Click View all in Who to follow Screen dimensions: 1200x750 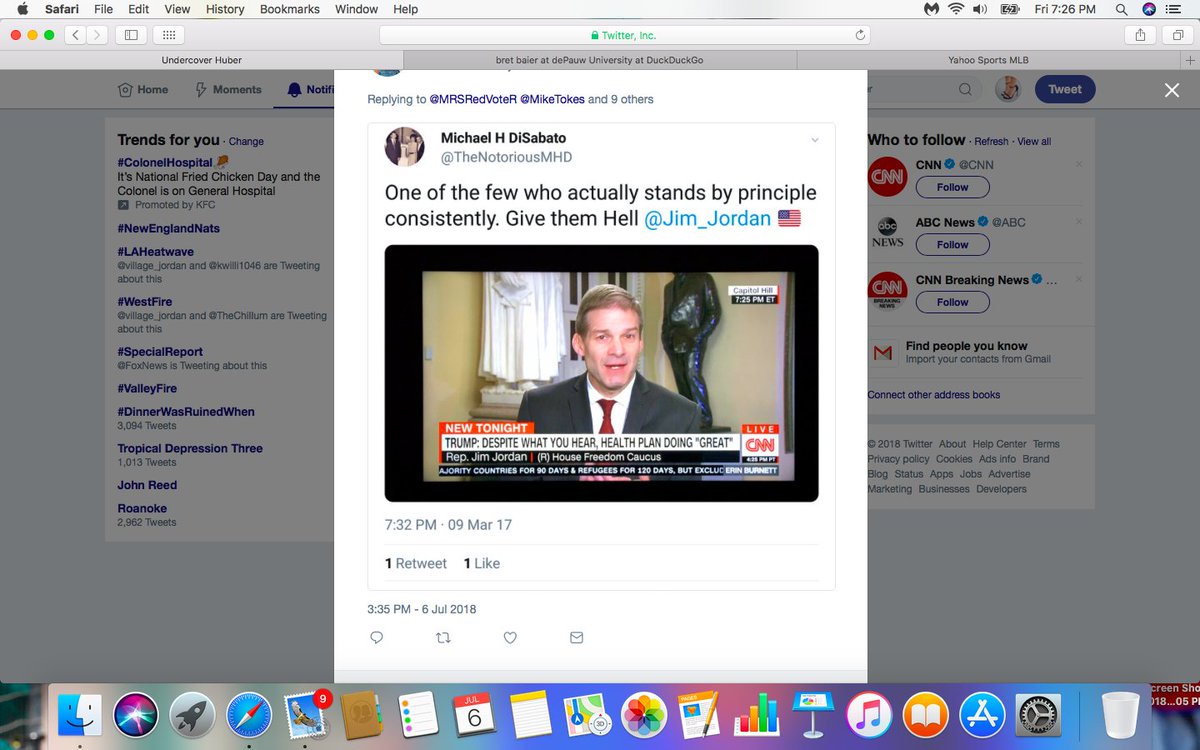click(x=1034, y=142)
